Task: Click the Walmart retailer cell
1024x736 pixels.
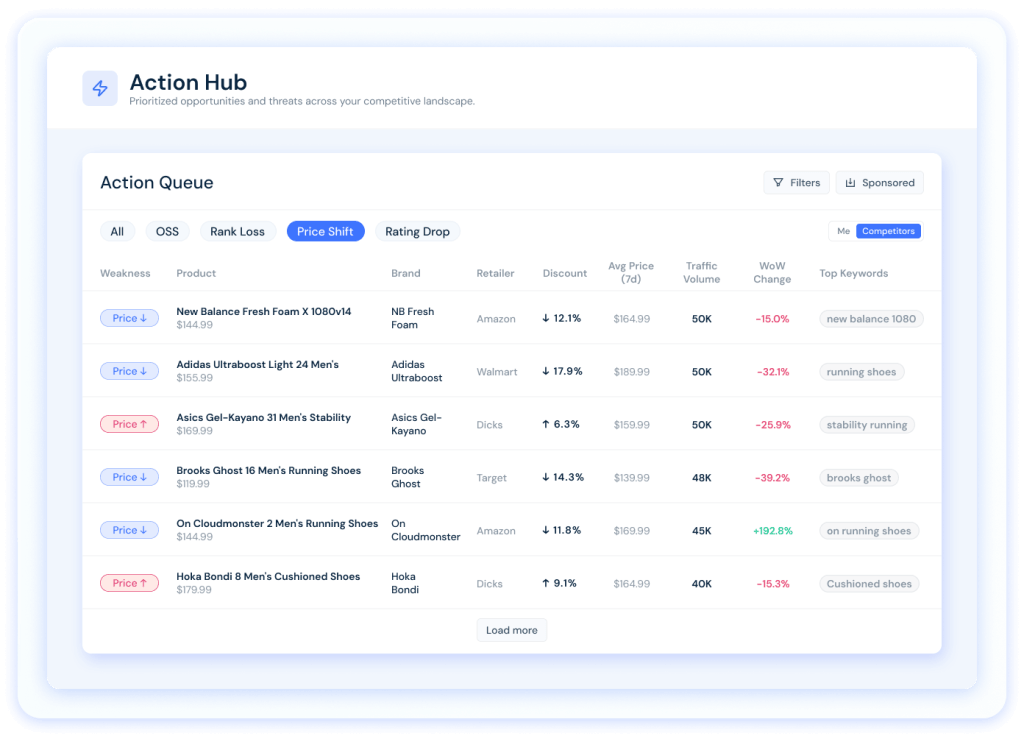Action: 496,372
